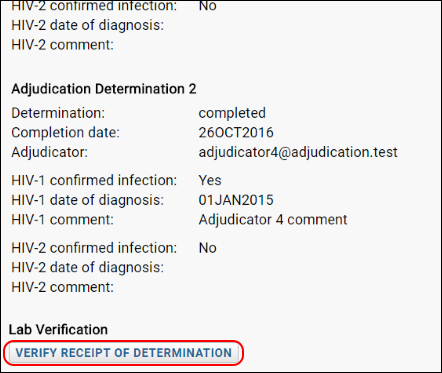Select the Adjudicator 4 comment text

(273, 220)
